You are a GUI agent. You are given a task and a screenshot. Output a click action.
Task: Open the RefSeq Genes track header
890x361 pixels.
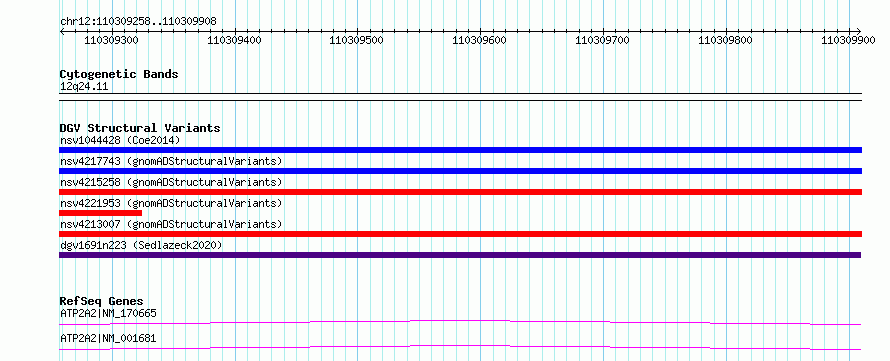pos(101,301)
